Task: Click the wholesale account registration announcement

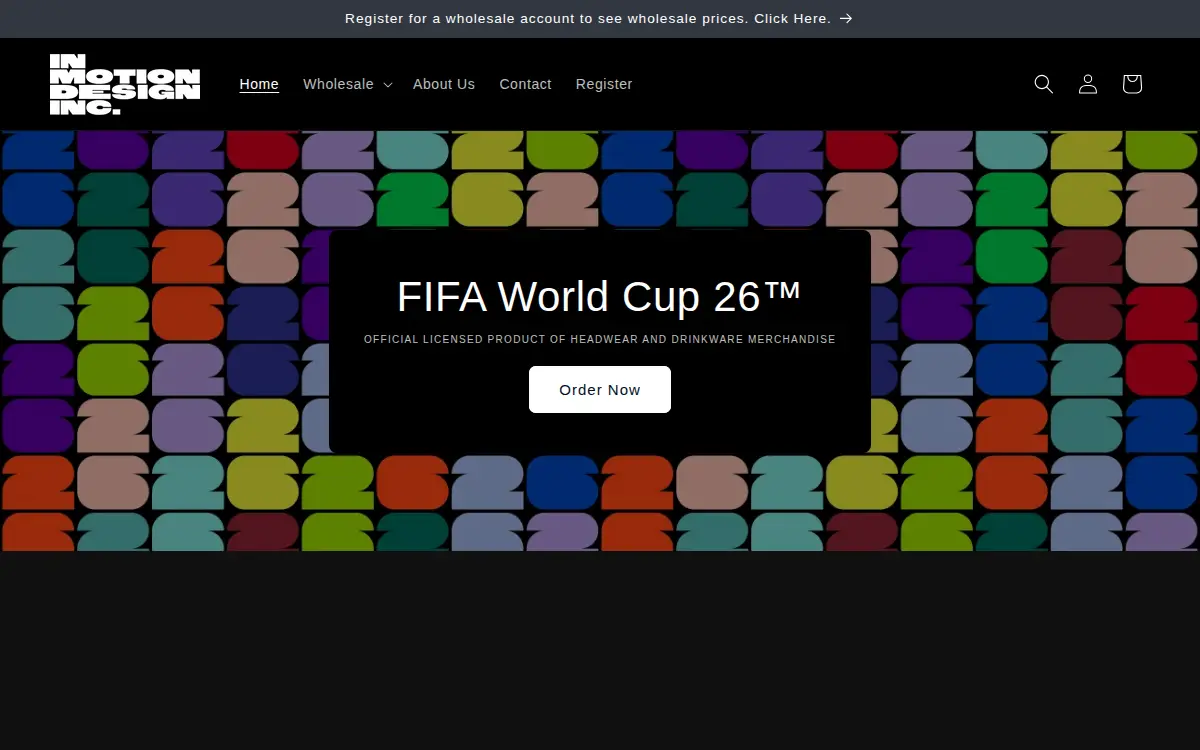Action: (599, 18)
